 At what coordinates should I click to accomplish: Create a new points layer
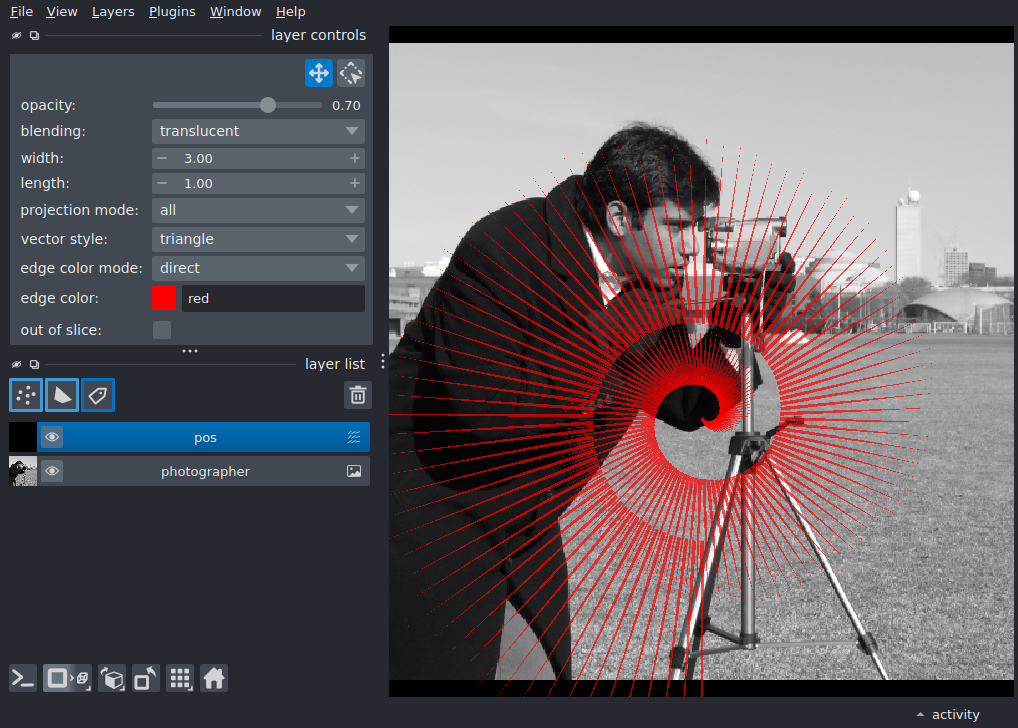pyautogui.click(x=26, y=395)
